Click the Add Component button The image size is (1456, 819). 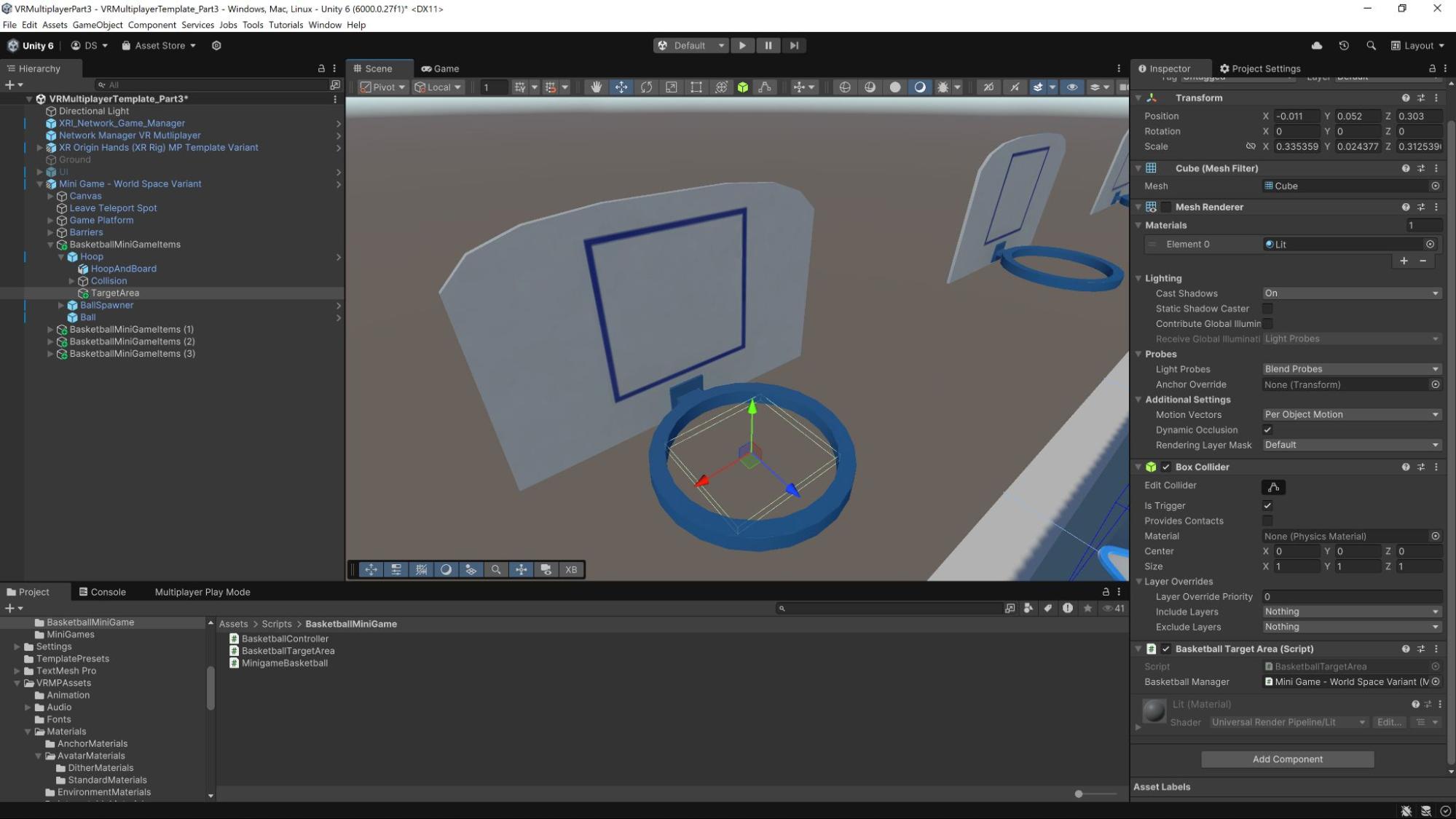1286,759
